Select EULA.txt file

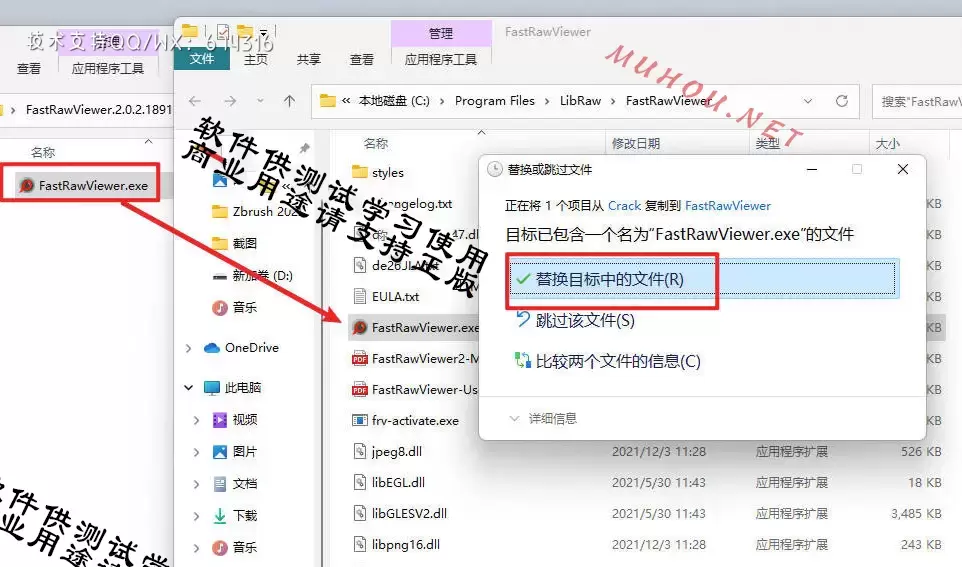pyautogui.click(x=387, y=296)
